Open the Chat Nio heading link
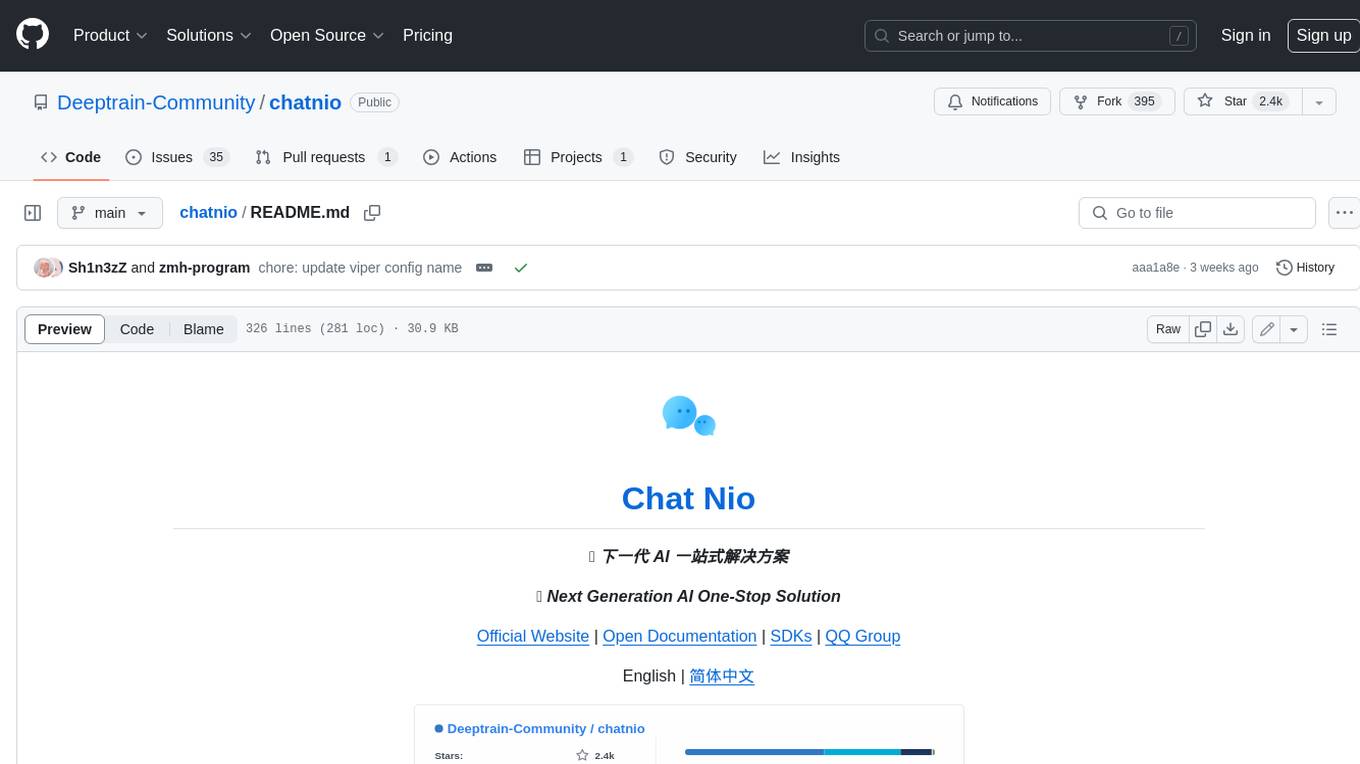This screenshot has width=1360, height=764. (688, 498)
